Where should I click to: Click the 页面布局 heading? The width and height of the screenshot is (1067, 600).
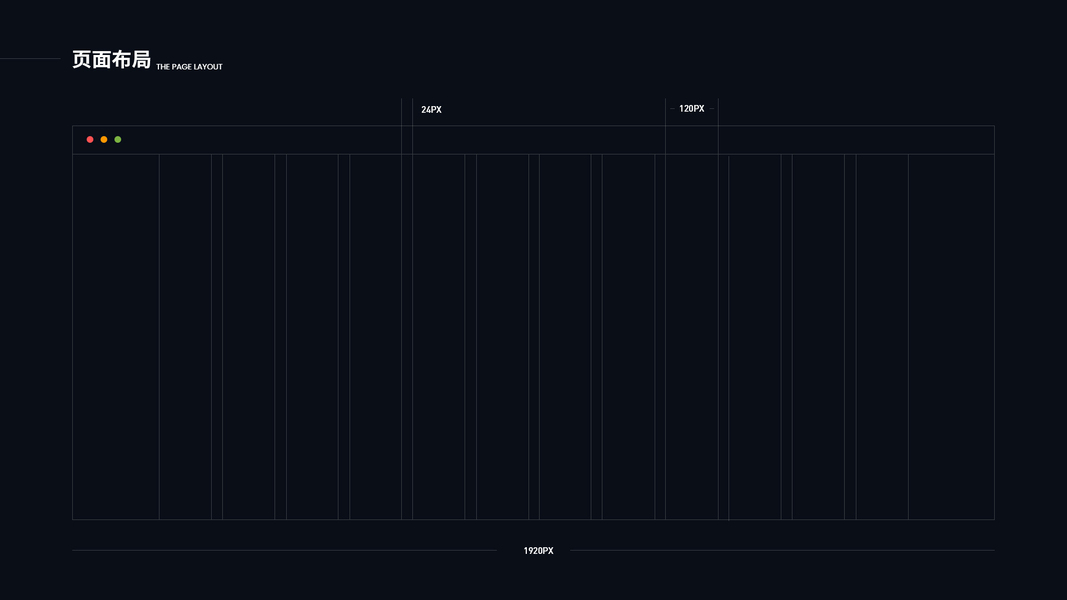[112, 60]
